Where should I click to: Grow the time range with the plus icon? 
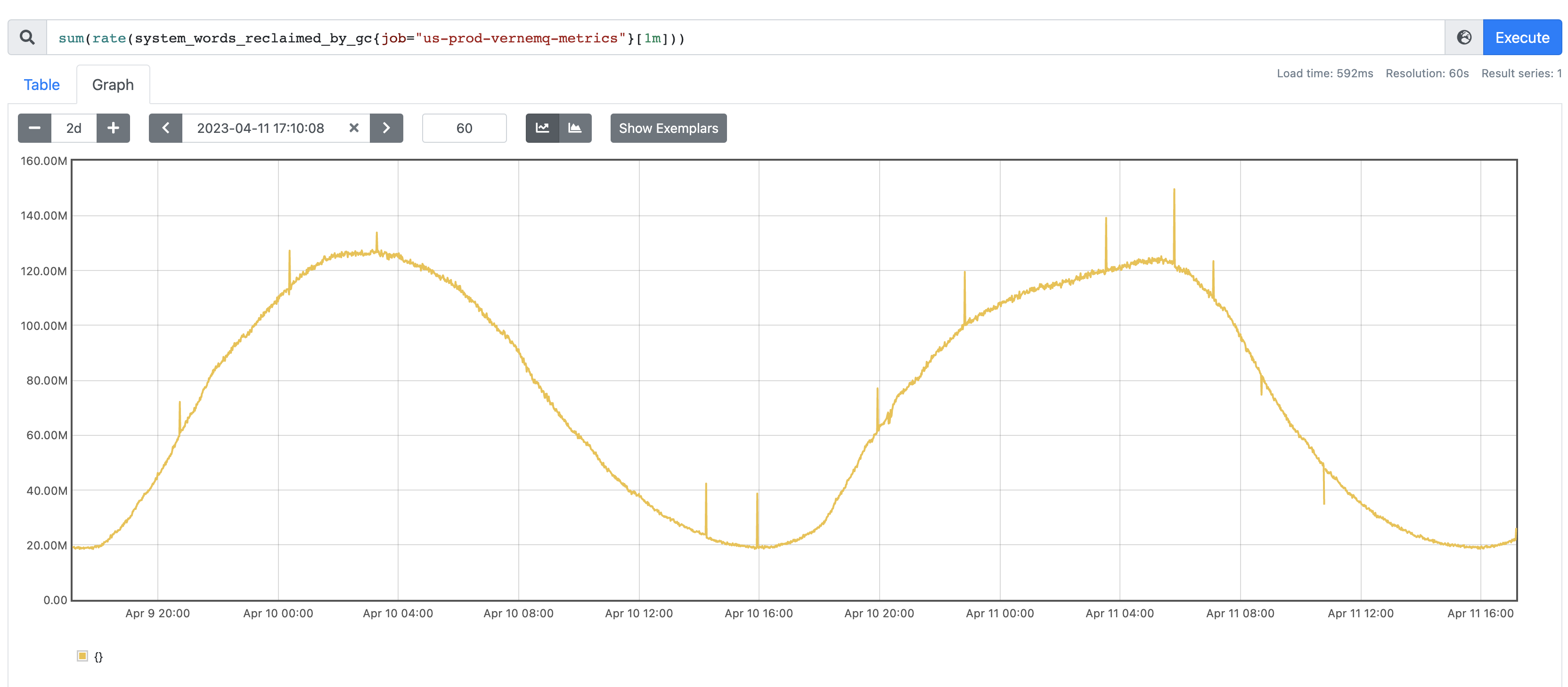[x=113, y=128]
